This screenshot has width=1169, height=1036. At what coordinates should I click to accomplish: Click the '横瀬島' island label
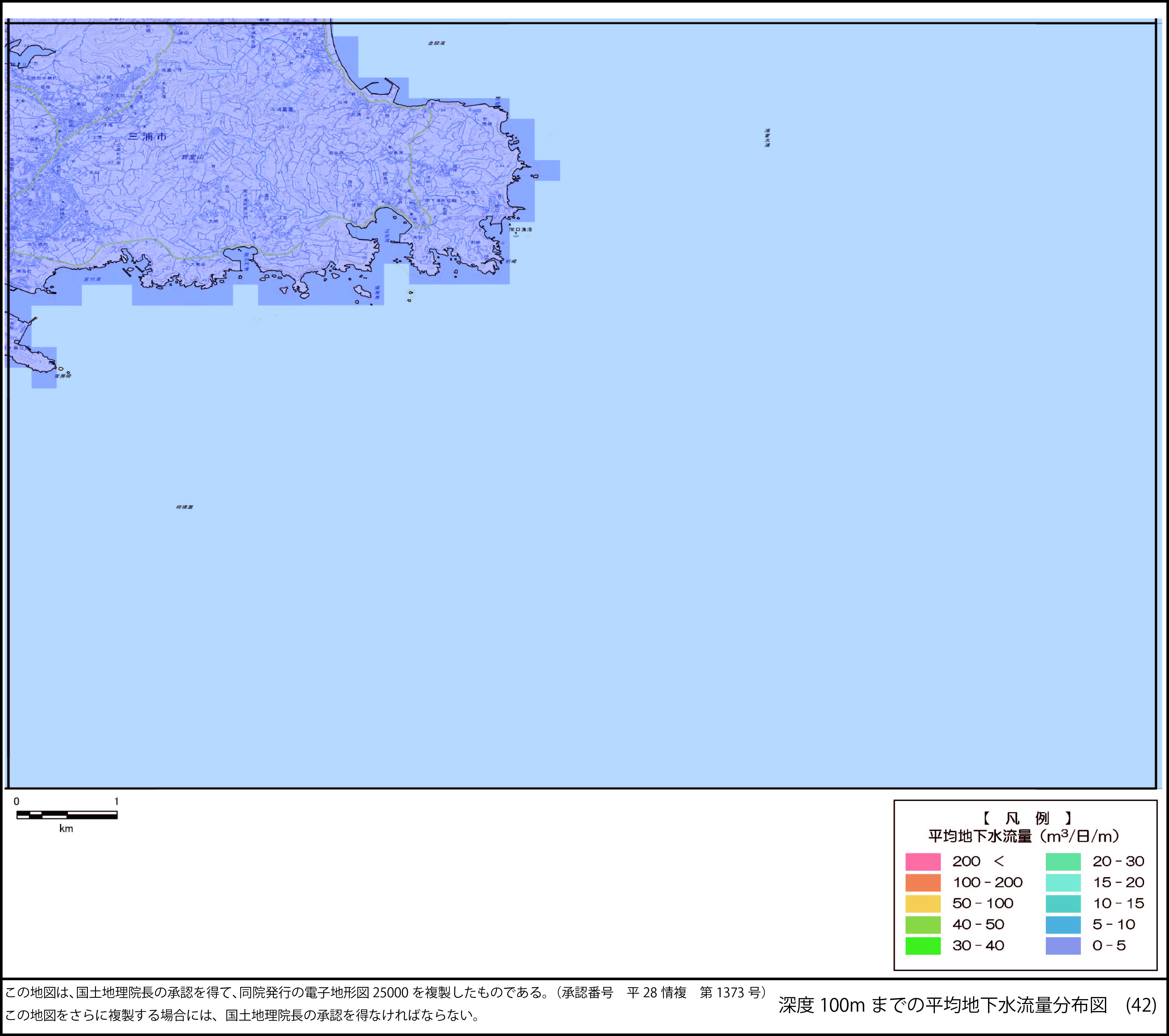pos(377,294)
